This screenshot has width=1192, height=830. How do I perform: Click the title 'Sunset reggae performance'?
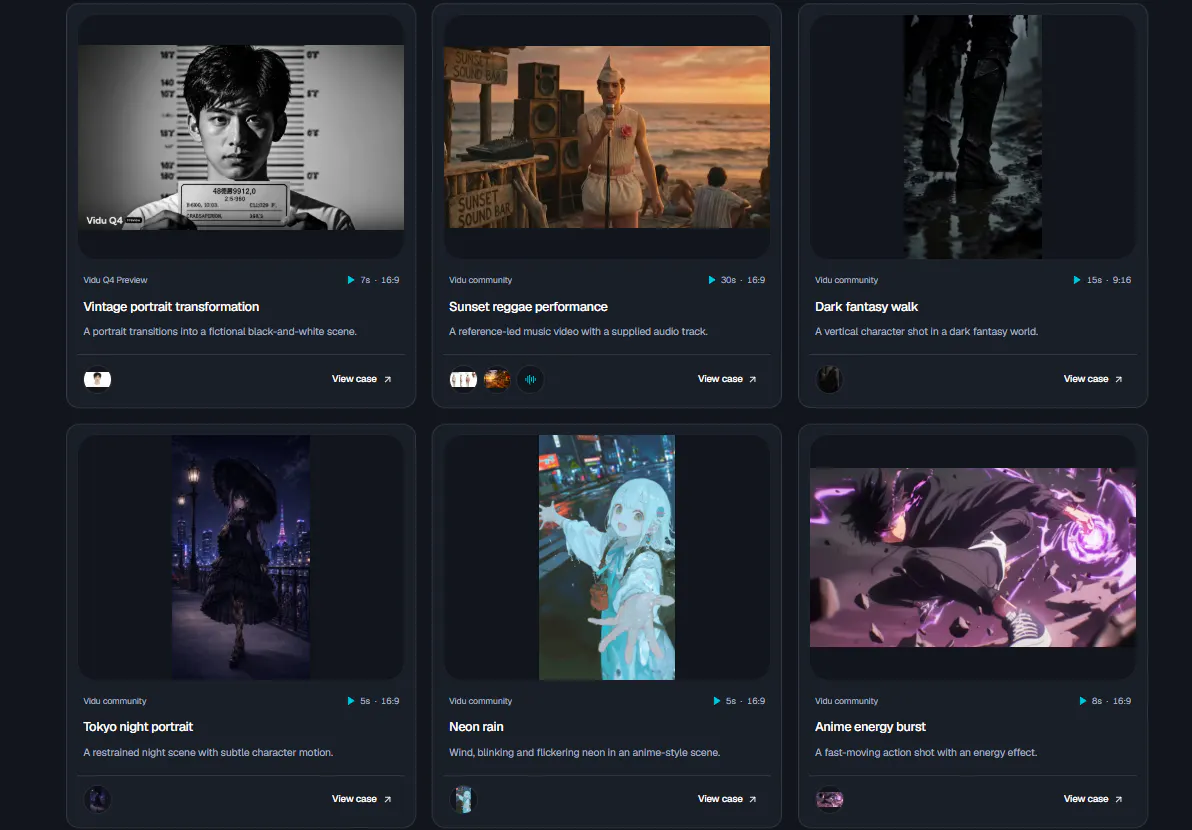pos(528,306)
